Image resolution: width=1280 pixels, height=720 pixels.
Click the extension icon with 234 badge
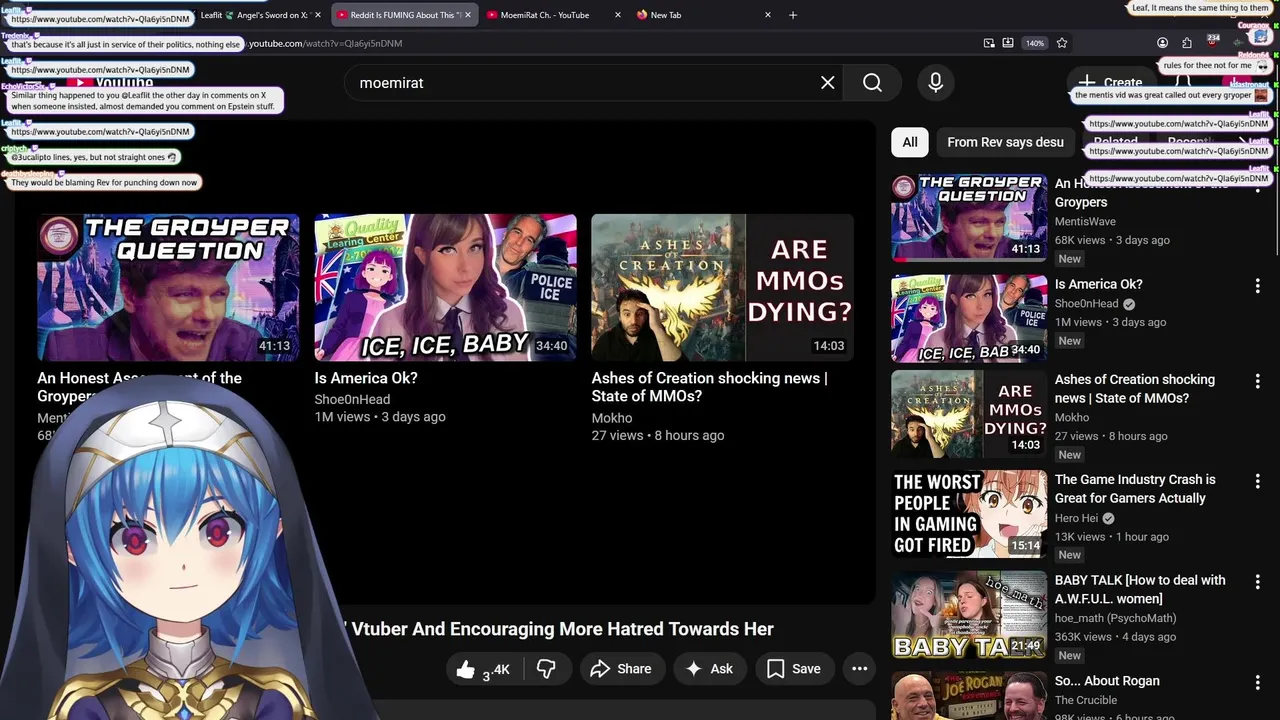(x=1213, y=42)
